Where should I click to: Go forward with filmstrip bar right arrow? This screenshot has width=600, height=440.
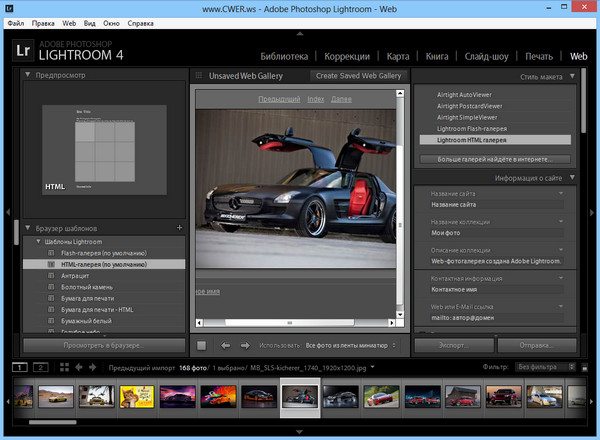pos(93,367)
